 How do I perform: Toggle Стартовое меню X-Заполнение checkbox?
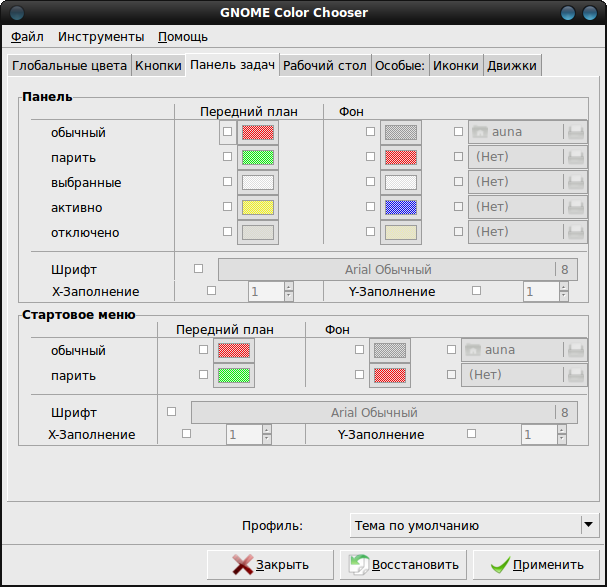187,434
